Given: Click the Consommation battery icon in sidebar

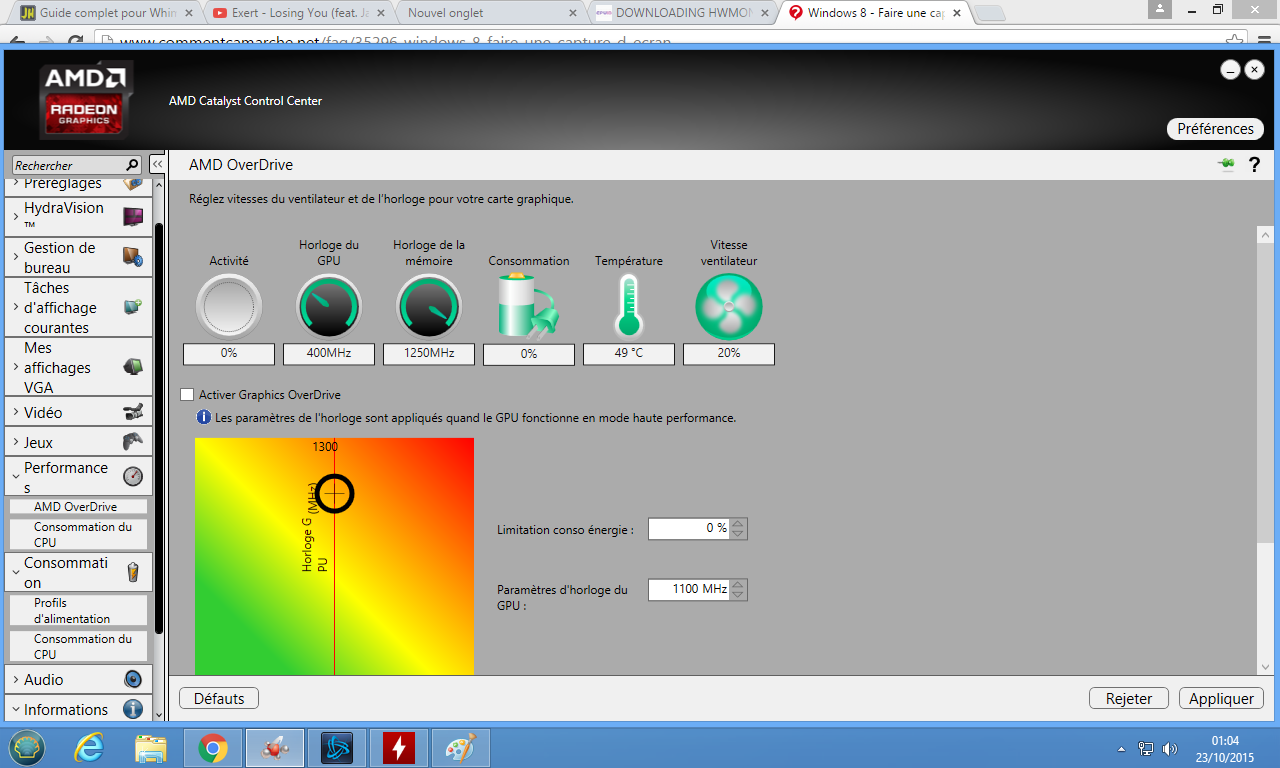Looking at the screenshot, I should (x=133, y=572).
